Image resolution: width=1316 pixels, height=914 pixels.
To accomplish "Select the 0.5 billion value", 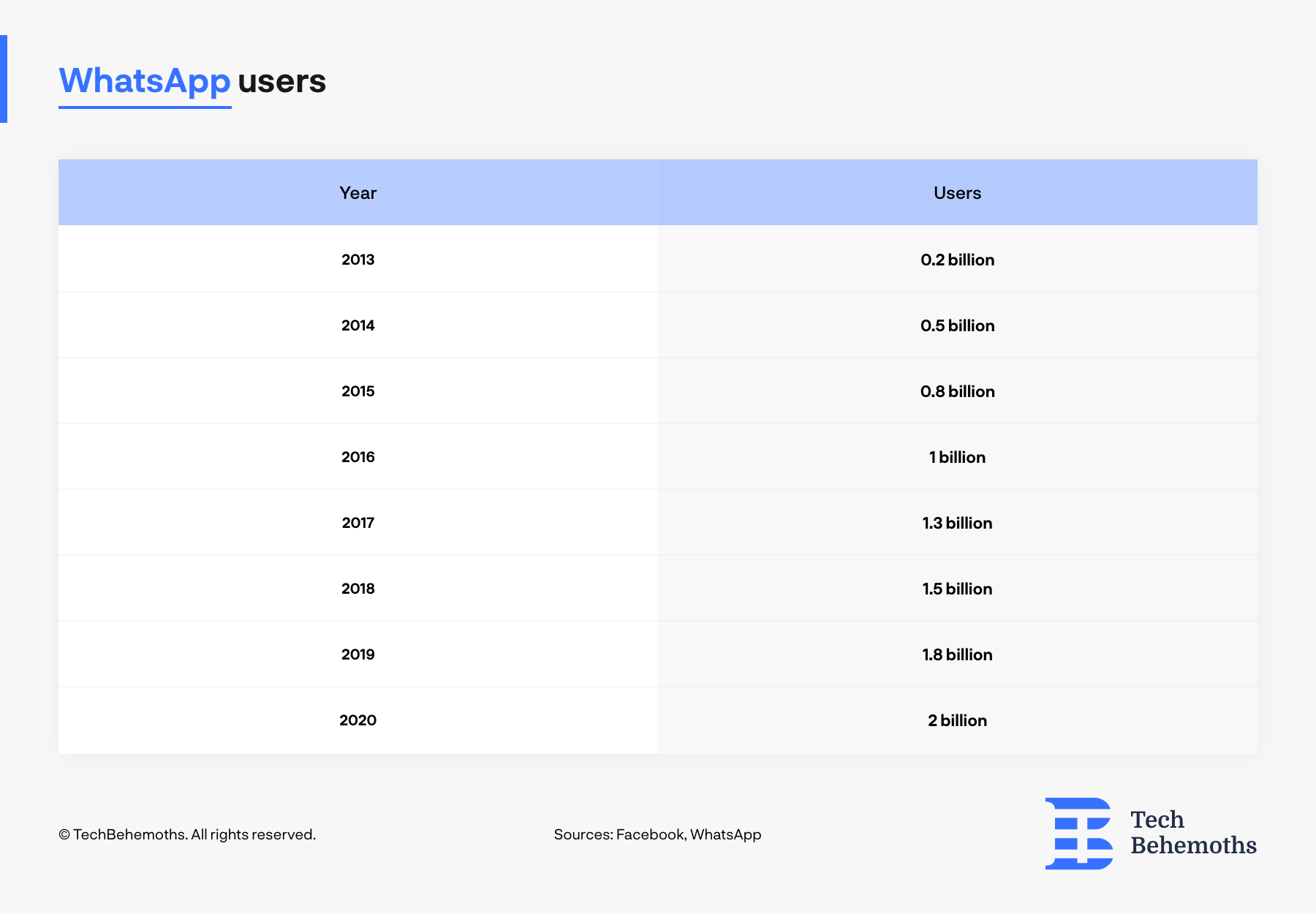I will point(958,325).
